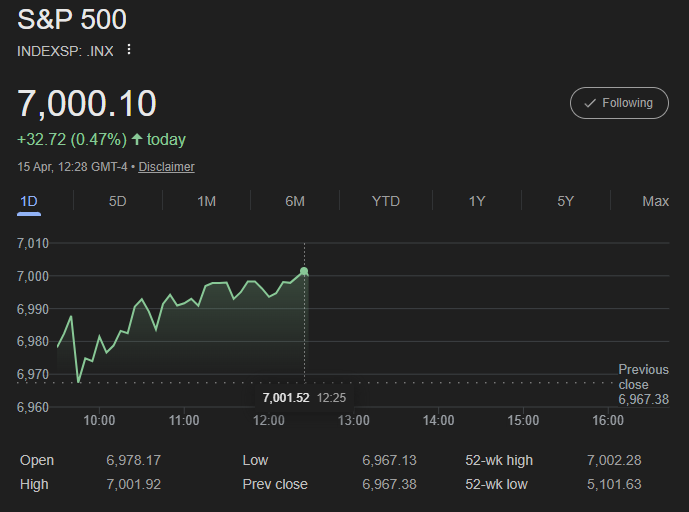Switch to the 5Y range tab
The height and width of the screenshot is (512, 689).
[566, 201]
